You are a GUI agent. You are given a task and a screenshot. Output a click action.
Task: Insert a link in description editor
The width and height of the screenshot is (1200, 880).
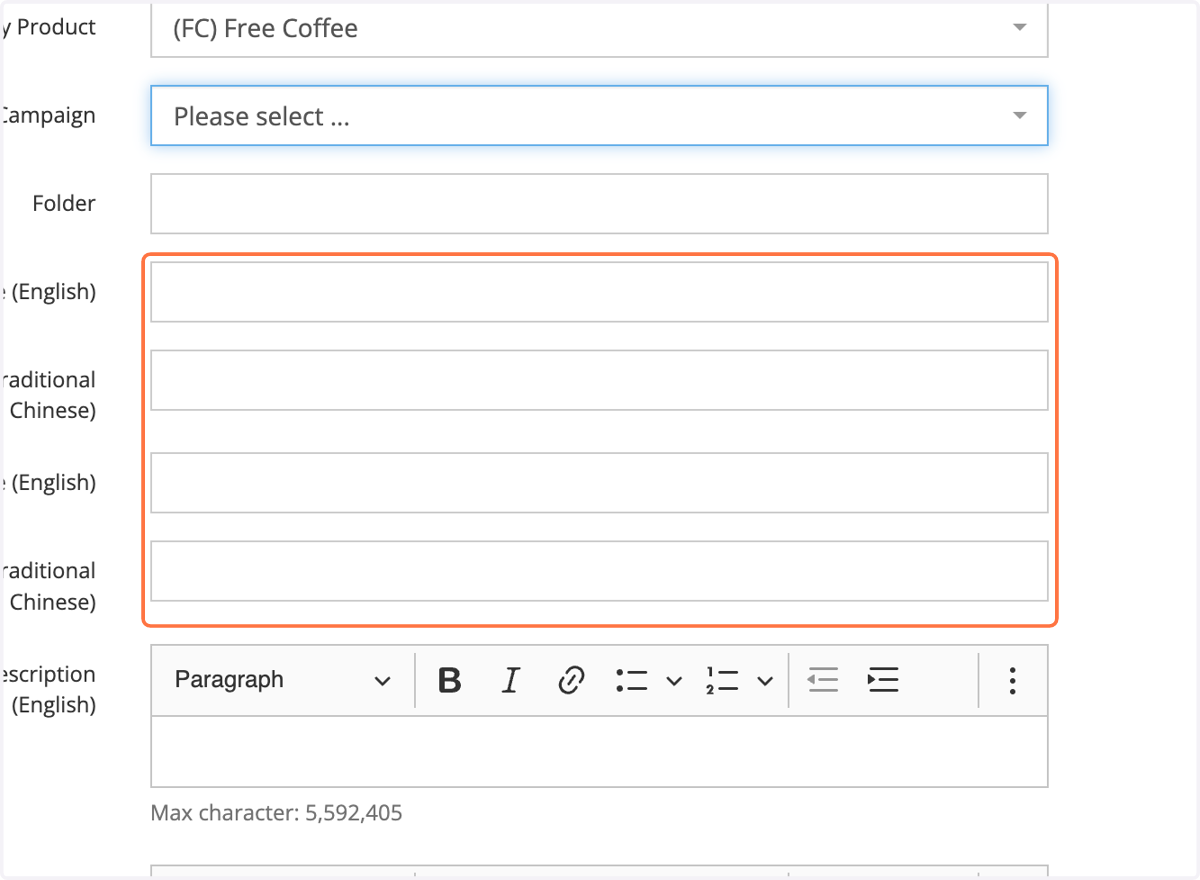coord(570,681)
